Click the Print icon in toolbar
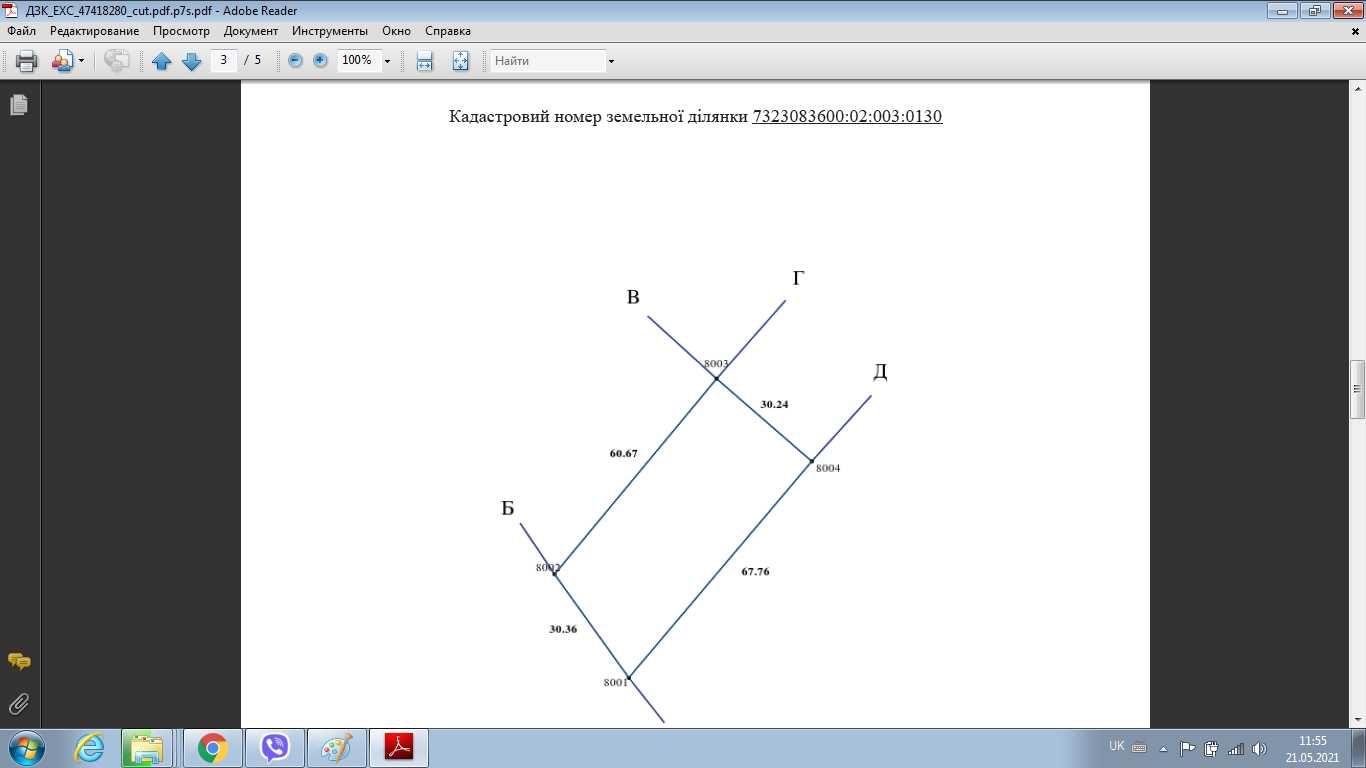 tap(27, 61)
